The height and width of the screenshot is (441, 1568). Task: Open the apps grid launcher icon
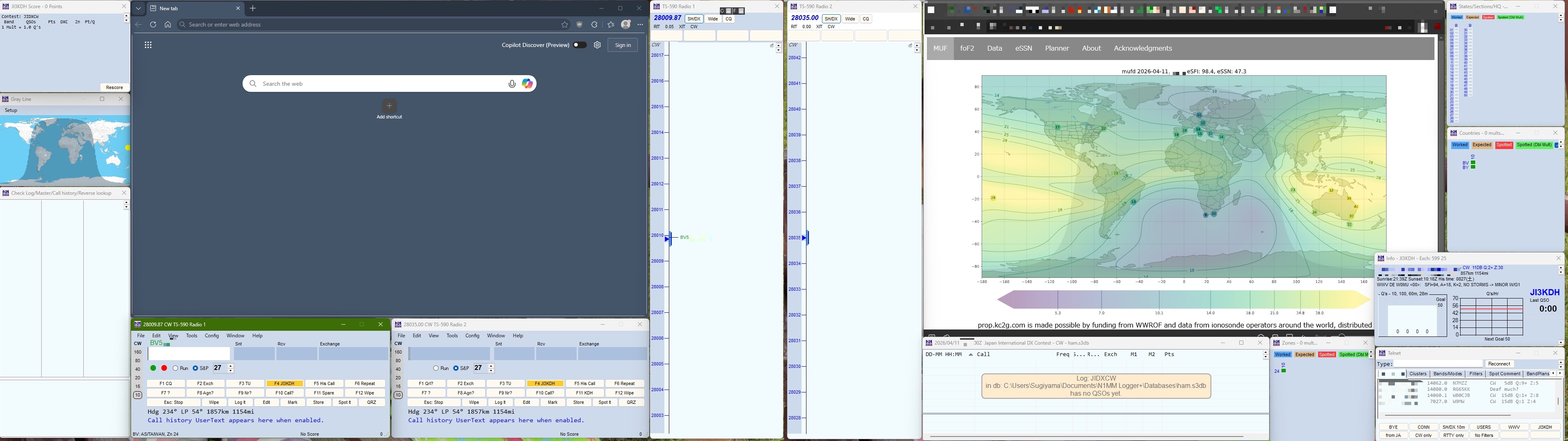(x=148, y=45)
